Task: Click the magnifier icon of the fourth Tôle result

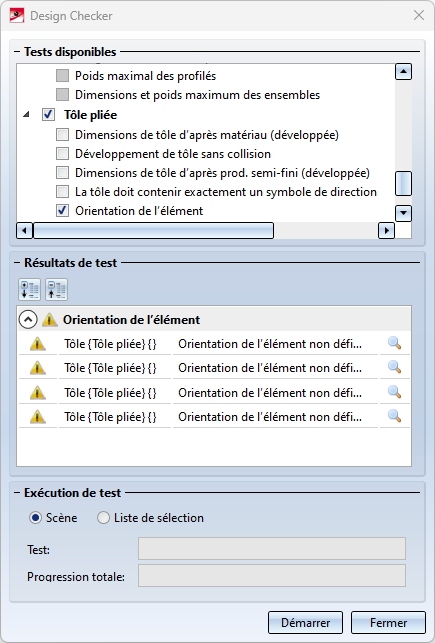Action: pyautogui.click(x=394, y=416)
